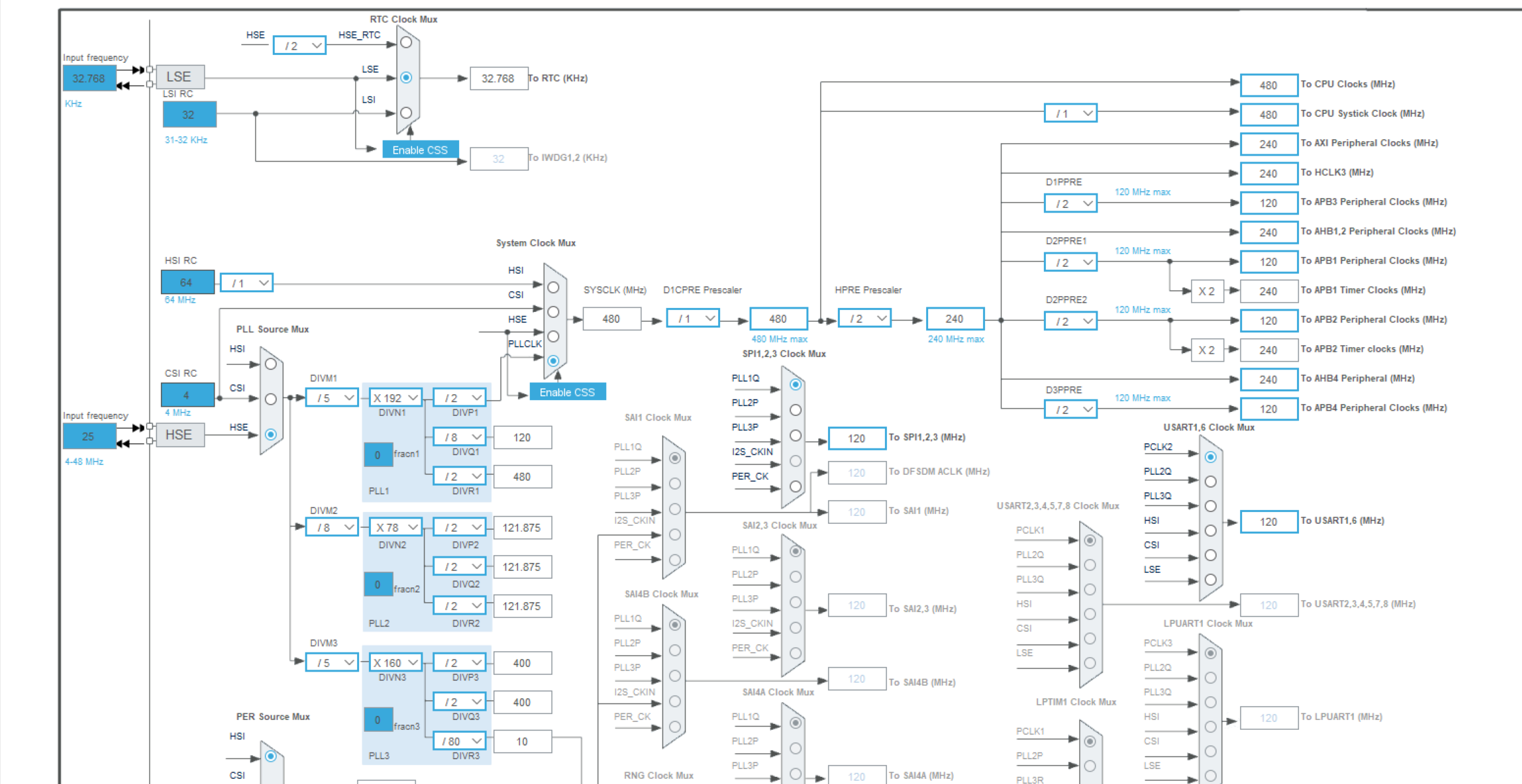Select LSE source in the RTC Clock Mux
This screenshot has width=1522, height=784.
tap(406, 77)
